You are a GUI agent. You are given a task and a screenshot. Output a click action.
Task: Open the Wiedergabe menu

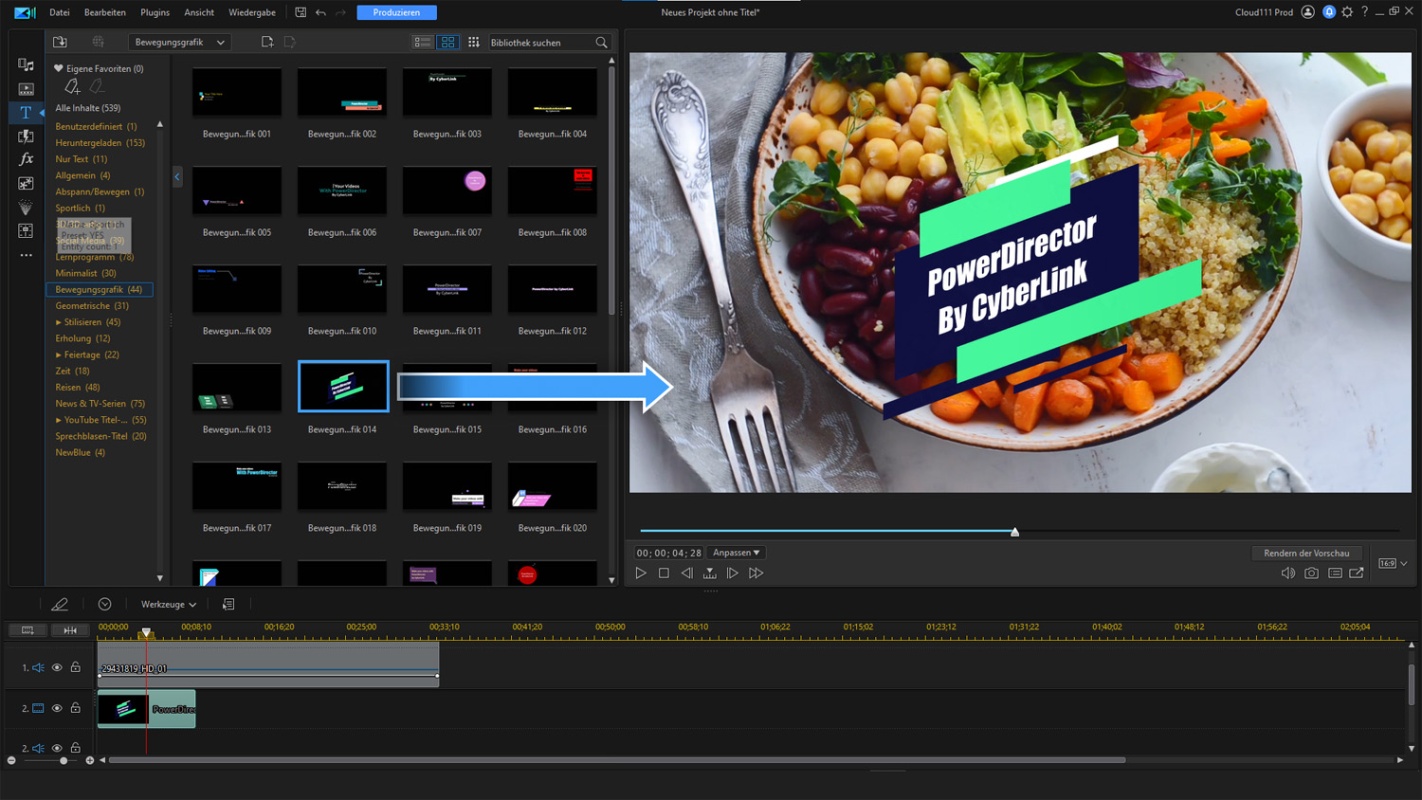pyautogui.click(x=252, y=12)
